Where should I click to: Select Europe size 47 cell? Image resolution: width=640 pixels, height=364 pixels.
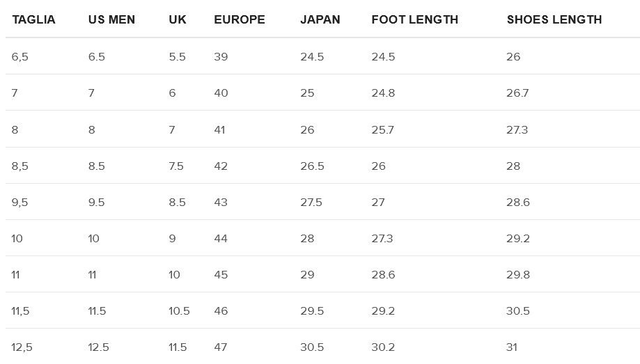(220, 347)
